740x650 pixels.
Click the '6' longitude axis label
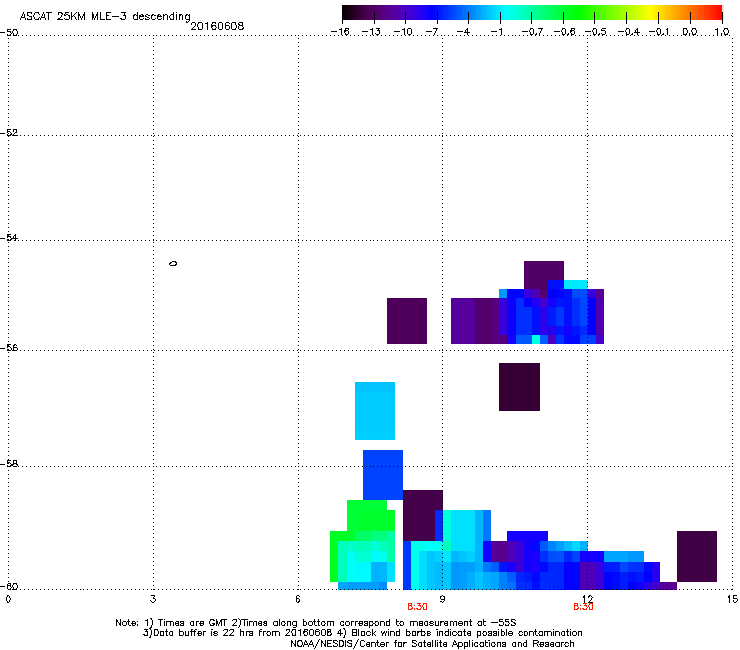point(298,599)
